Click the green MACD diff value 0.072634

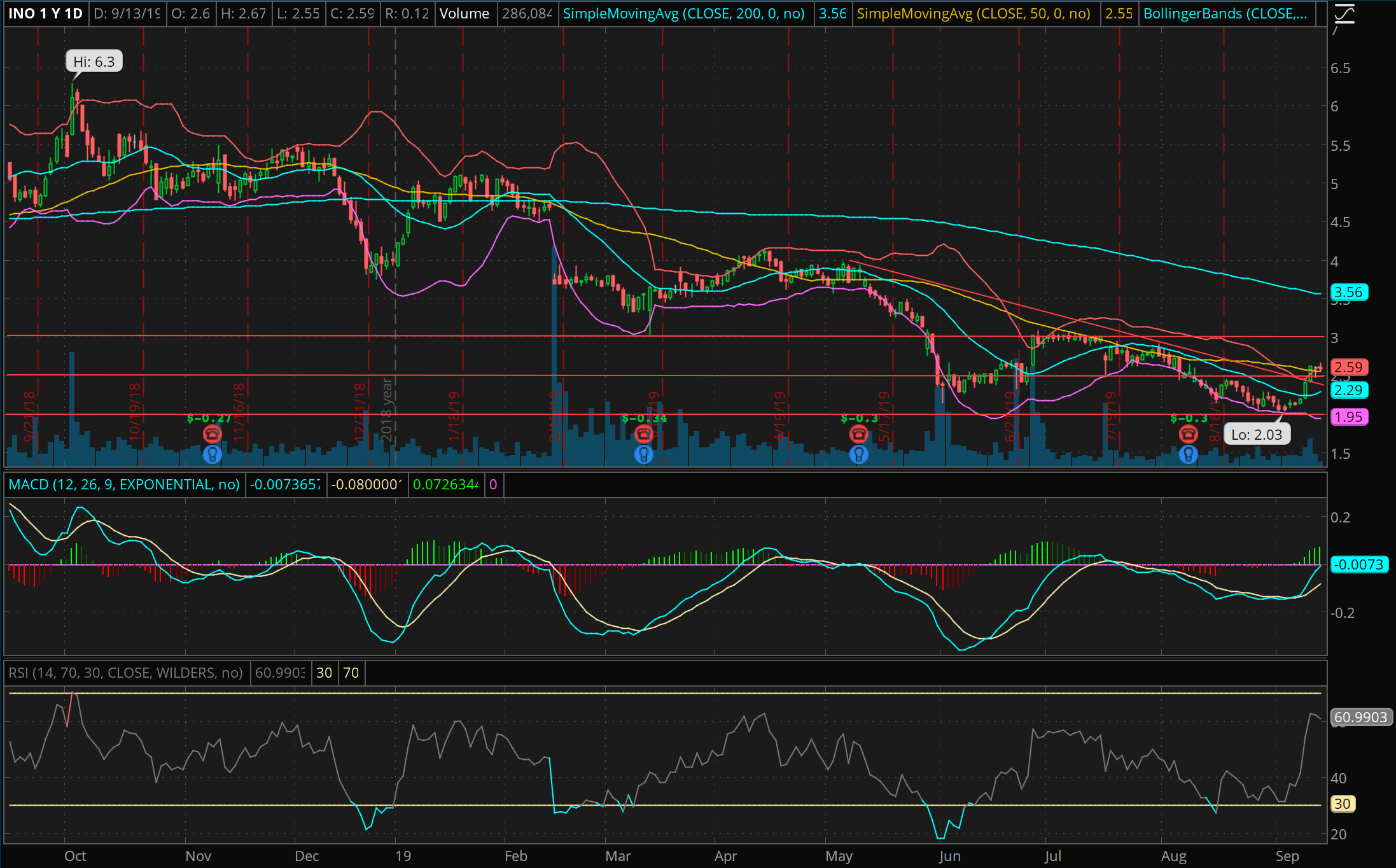coord(445,485)
